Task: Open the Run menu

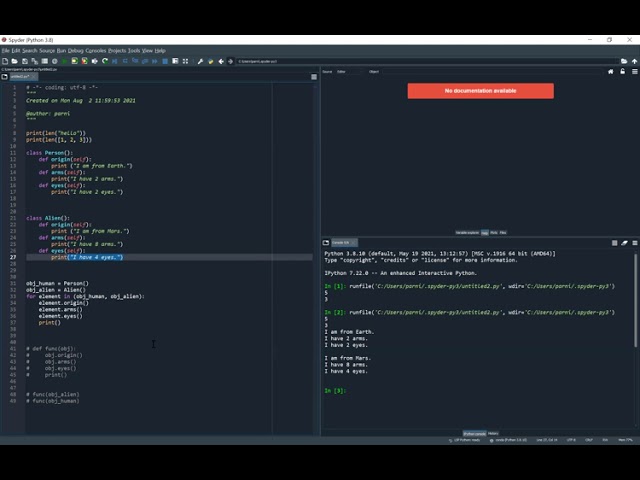Action: coord(61,51)
